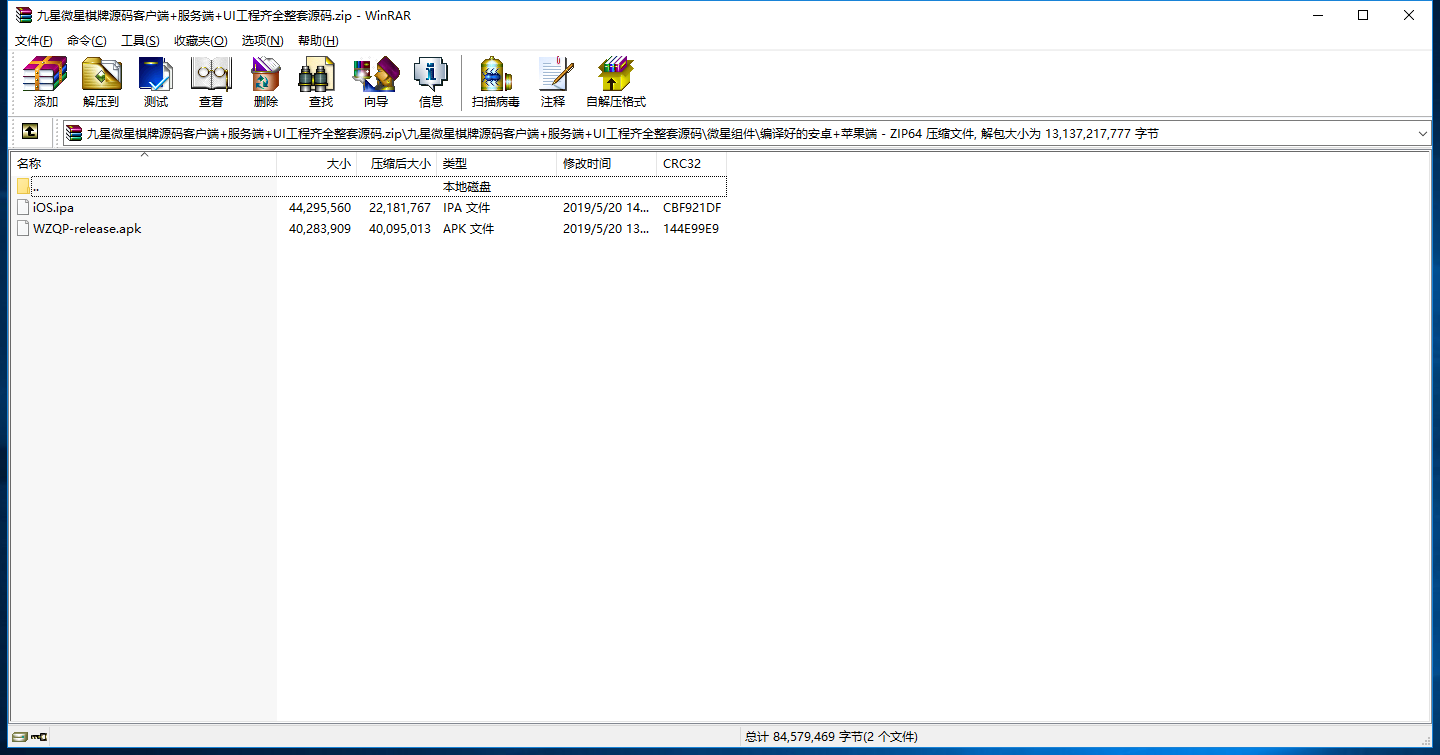
Task: Click the APK modified date 2019/5/20 13
Action: tap(607, 229)
